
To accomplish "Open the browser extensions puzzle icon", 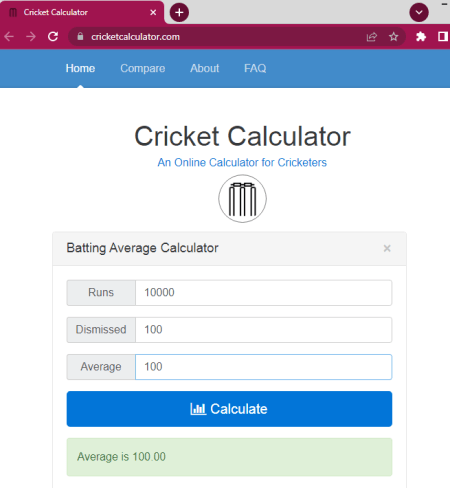I will point(421,36).
